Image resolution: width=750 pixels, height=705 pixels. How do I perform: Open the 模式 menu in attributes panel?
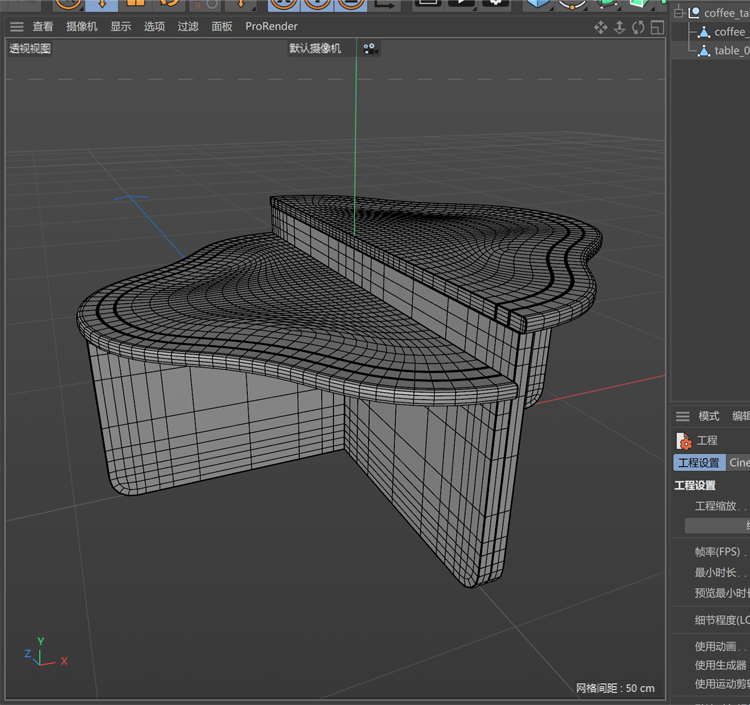(708, 416)
